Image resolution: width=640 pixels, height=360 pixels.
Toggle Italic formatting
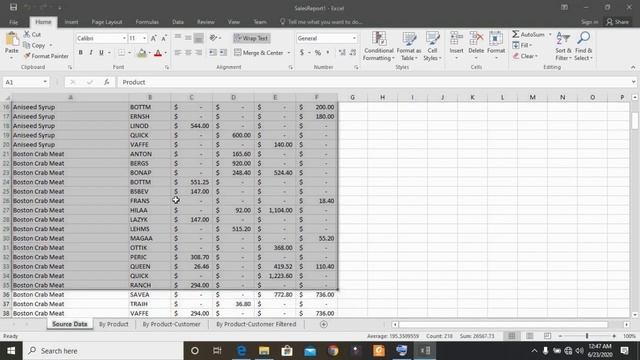[x=91, y=53]
